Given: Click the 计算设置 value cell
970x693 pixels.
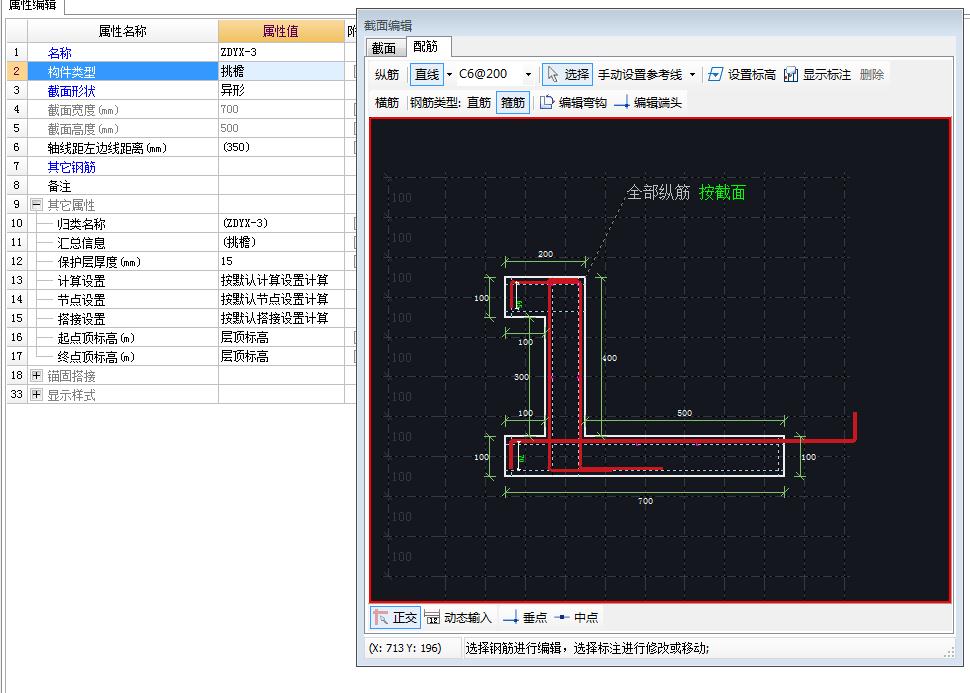Looking at the screenshot, I should coord(281,280).
